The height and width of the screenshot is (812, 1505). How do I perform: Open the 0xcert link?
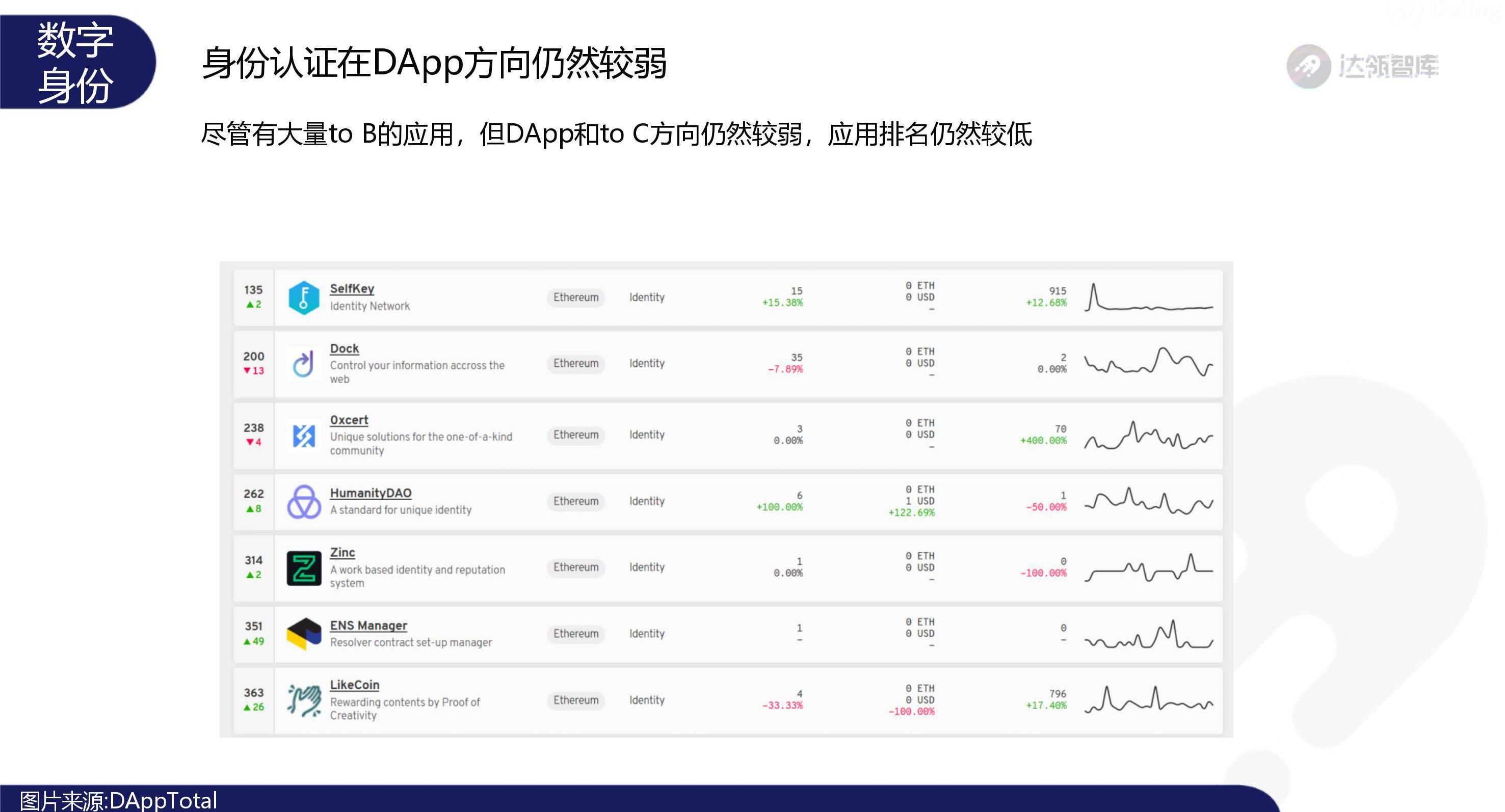click(x=349, y=420)
